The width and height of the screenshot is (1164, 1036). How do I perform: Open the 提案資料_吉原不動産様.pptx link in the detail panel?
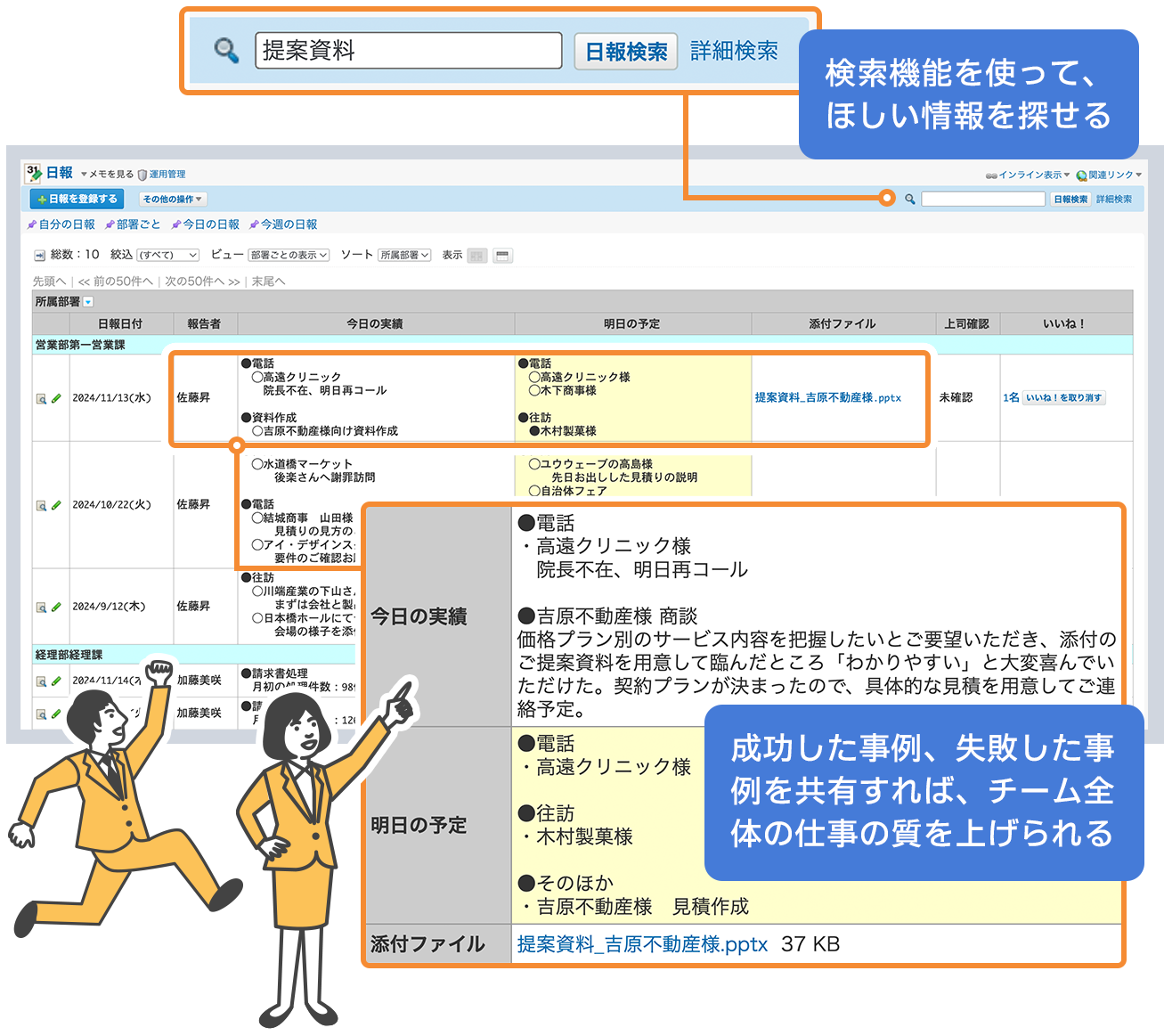point(642,944)
